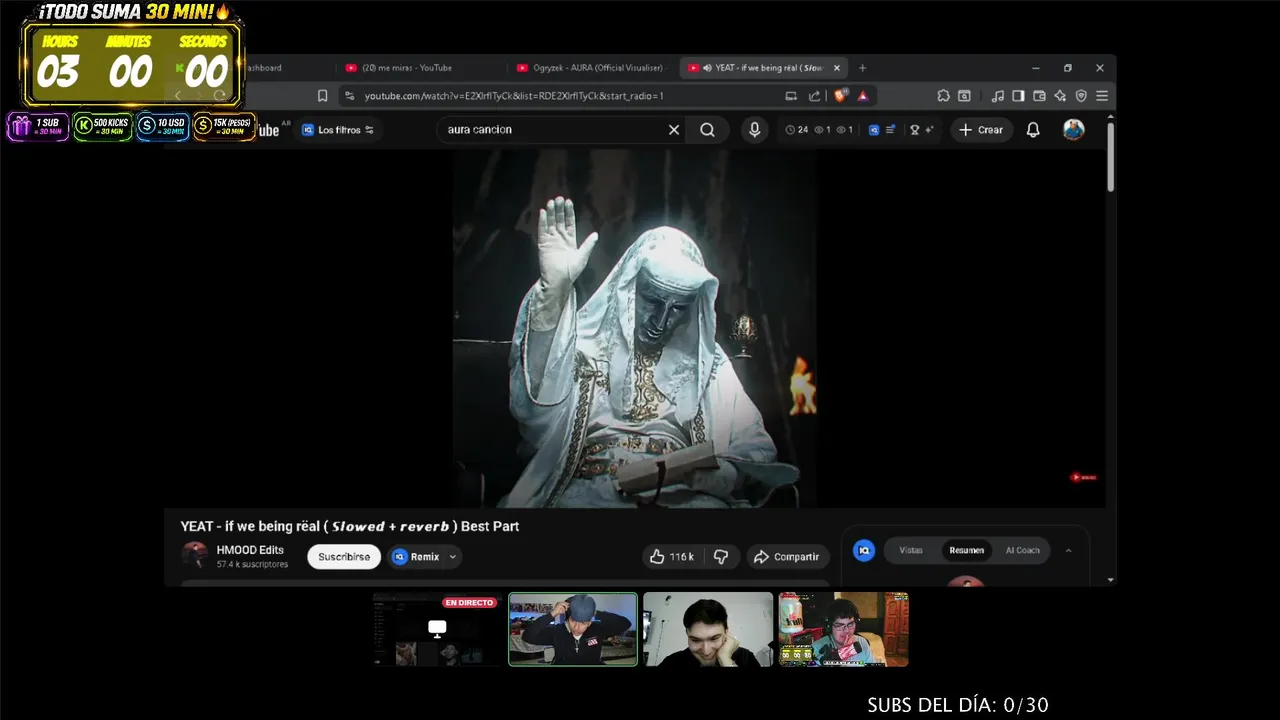Close the YEAT browser tab

tap(837, 68)
